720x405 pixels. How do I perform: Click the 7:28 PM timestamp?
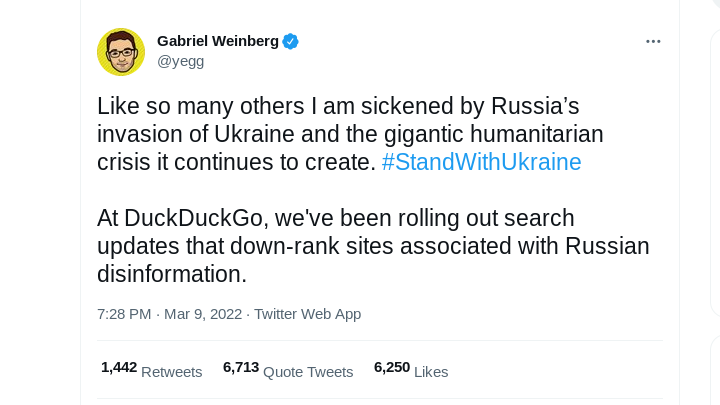(124, 314)
